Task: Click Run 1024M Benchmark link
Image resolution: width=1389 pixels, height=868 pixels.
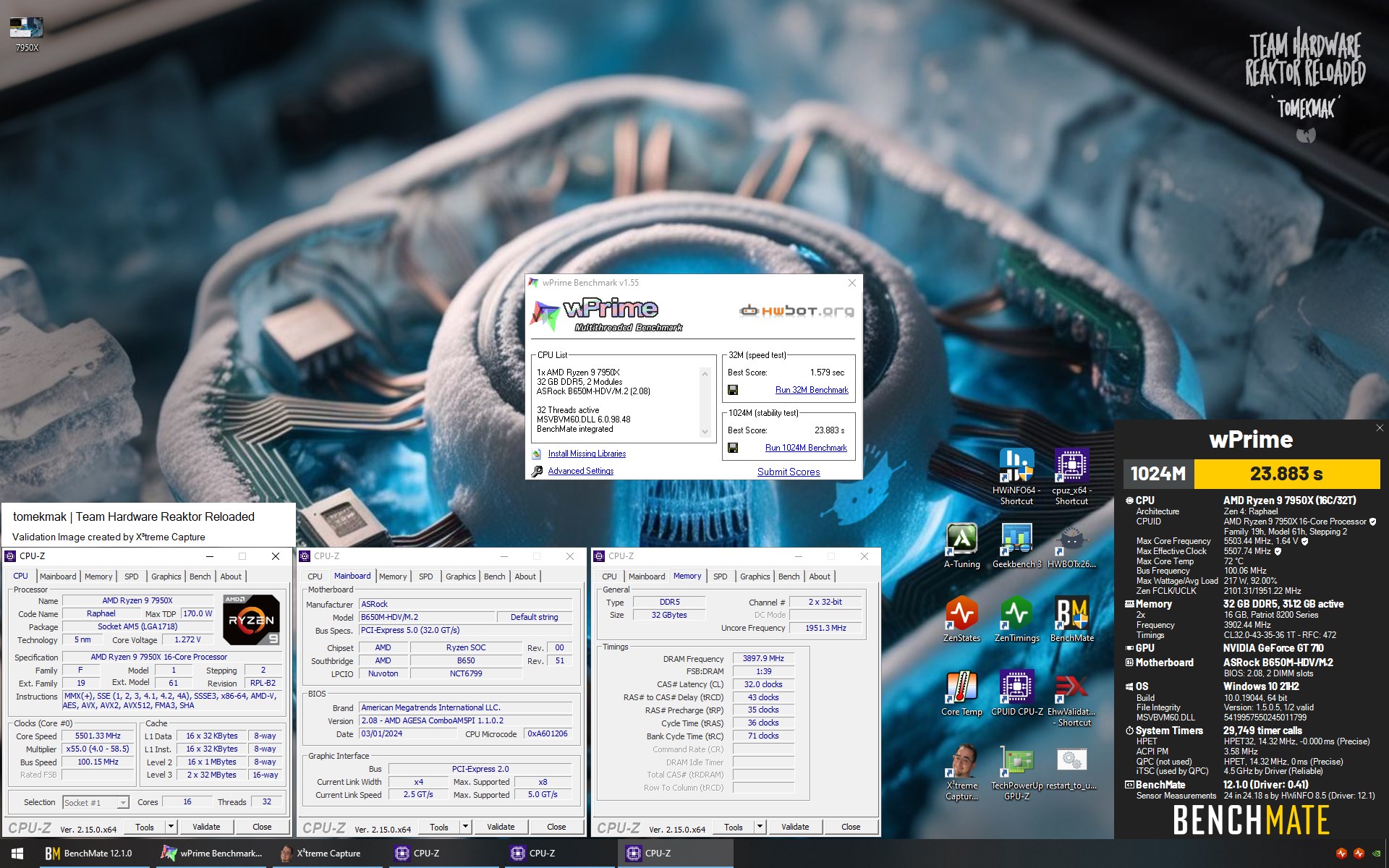Action: (x=806, y=448)
